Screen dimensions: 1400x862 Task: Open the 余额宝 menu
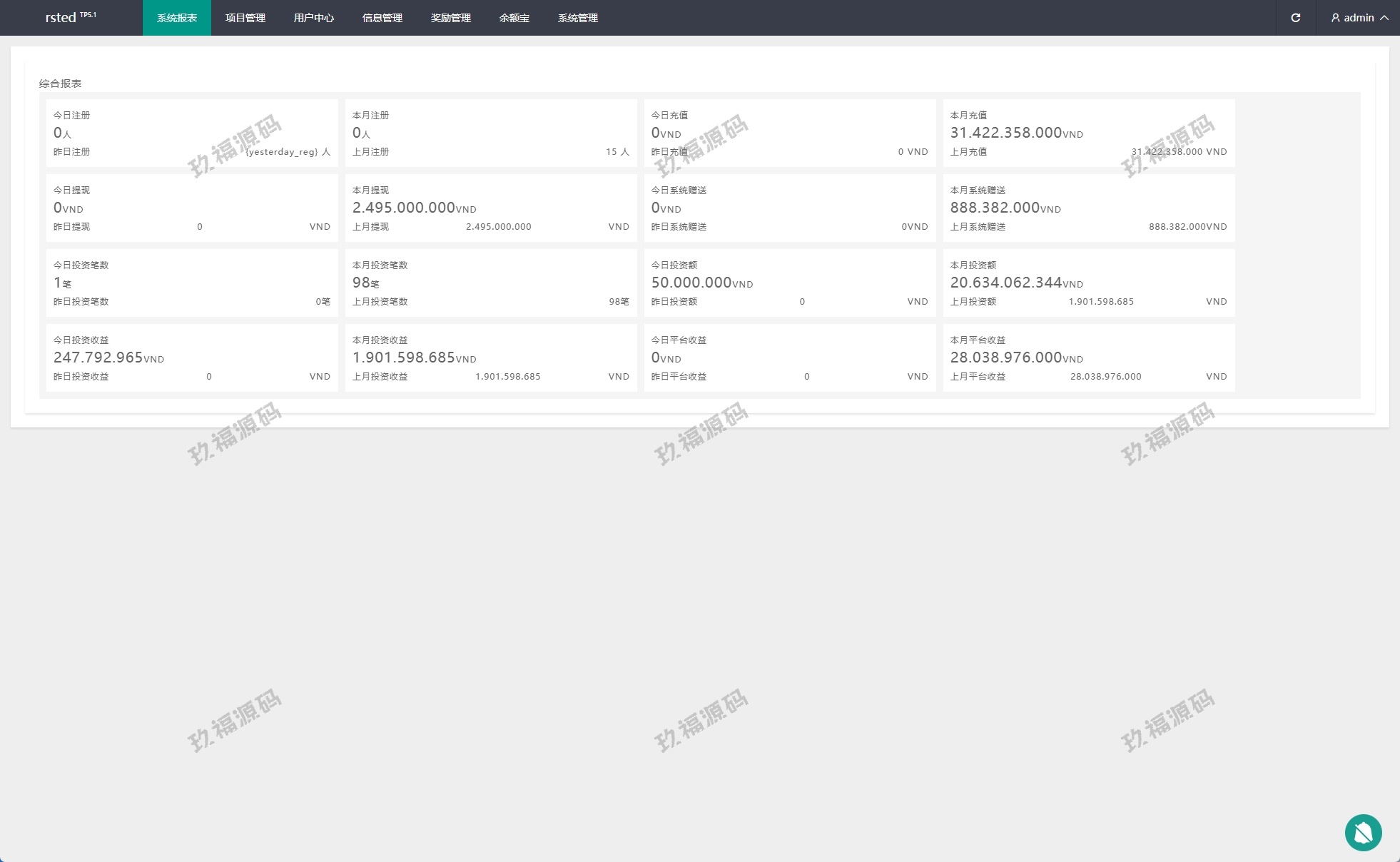click(514, 18)
